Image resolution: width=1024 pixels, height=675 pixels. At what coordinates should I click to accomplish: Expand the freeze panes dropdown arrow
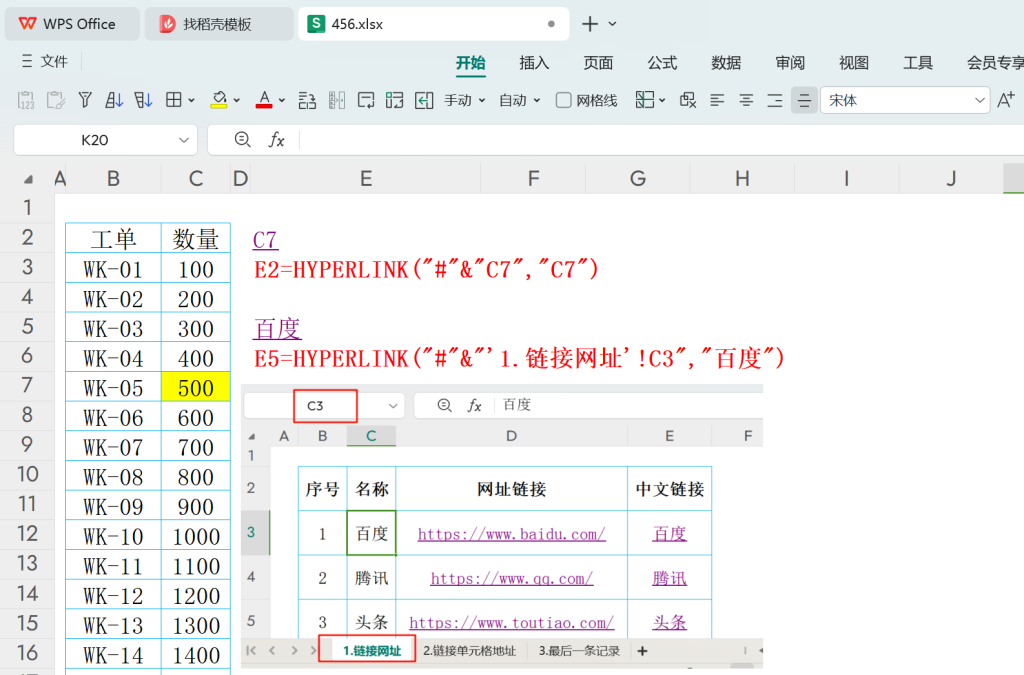pyautogui.click(x=662, y=101)
